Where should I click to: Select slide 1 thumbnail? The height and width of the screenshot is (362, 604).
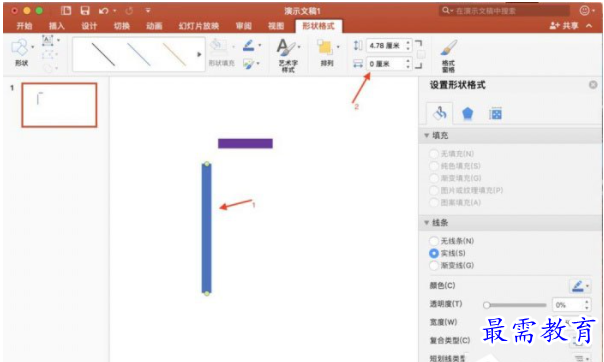click(59, 105)
